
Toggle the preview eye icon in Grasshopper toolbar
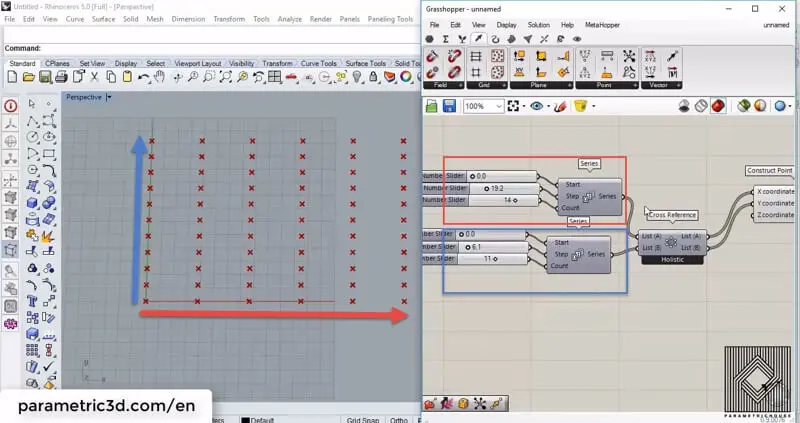[x=537, y=106]
